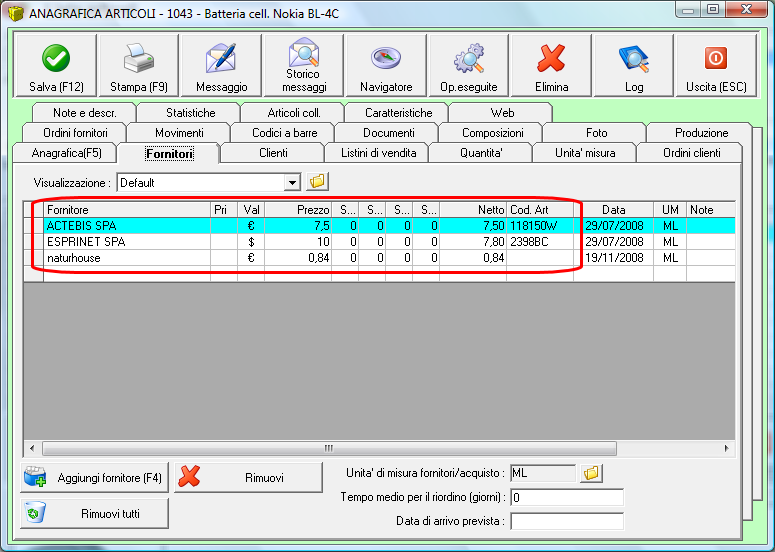Click code cell 118150W
Image resolution: width=775 pixels, height=552 pixels.
point(540,226)
